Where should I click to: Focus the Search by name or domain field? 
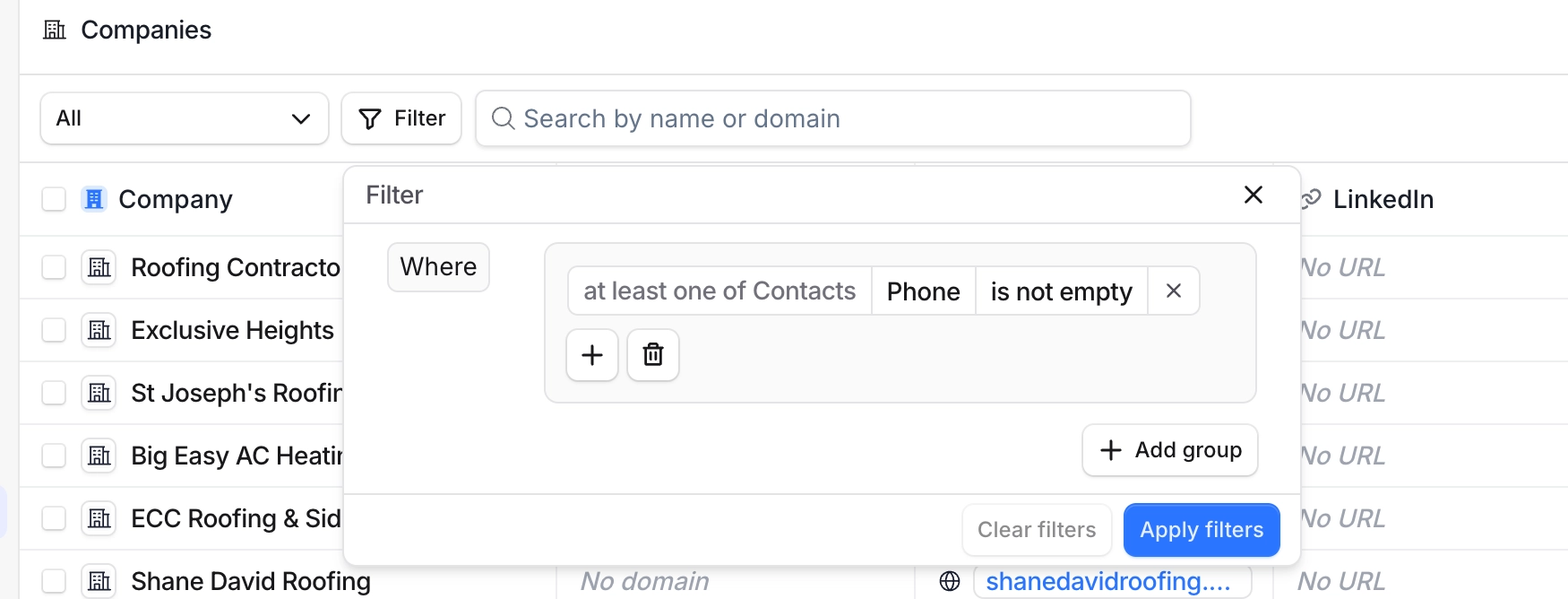tap(833, 118)
